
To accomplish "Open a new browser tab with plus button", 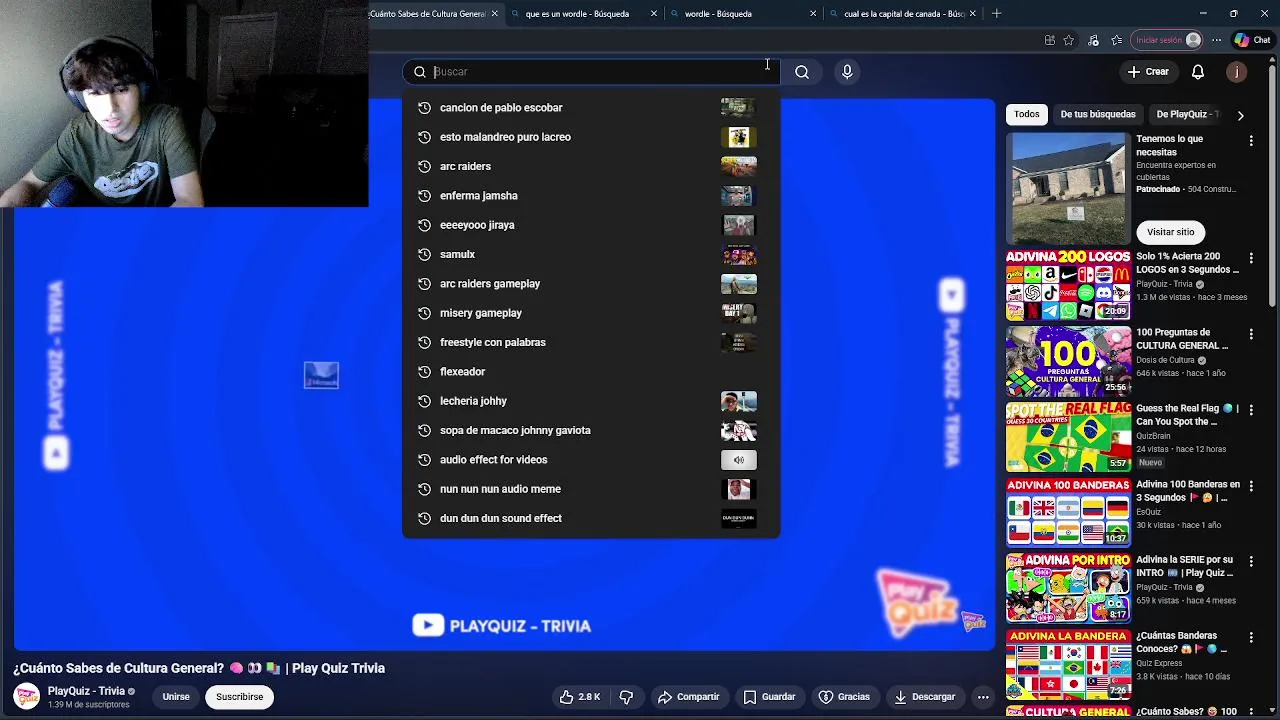I will pyautogui.click(x=996, y=14).
